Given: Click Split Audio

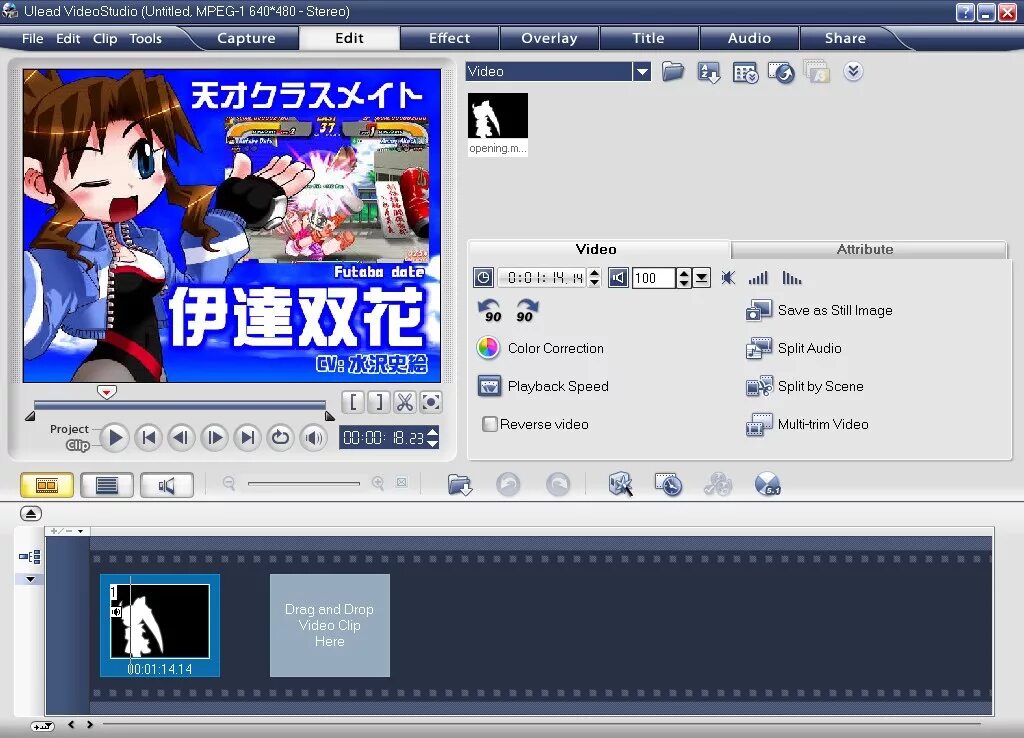Looking at the screenshot, I should coord(793,348).
